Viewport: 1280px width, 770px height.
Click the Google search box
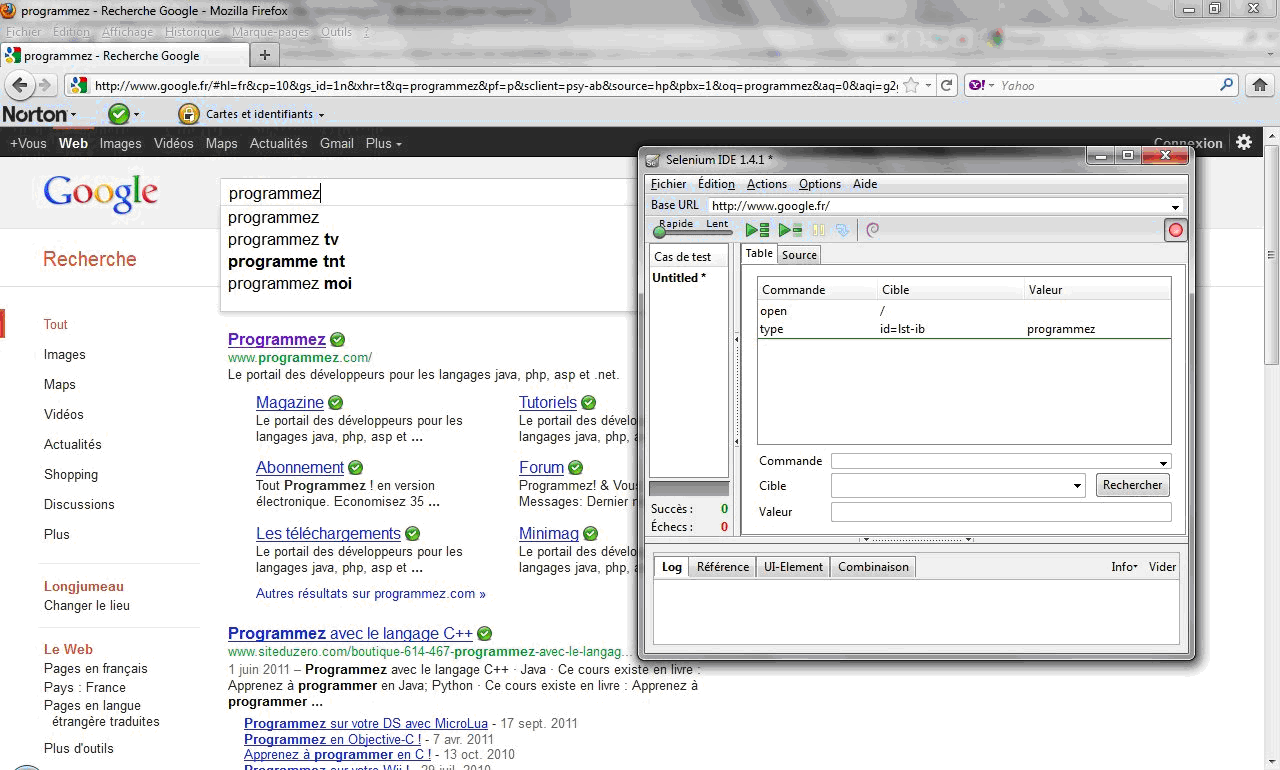point(430,193)
